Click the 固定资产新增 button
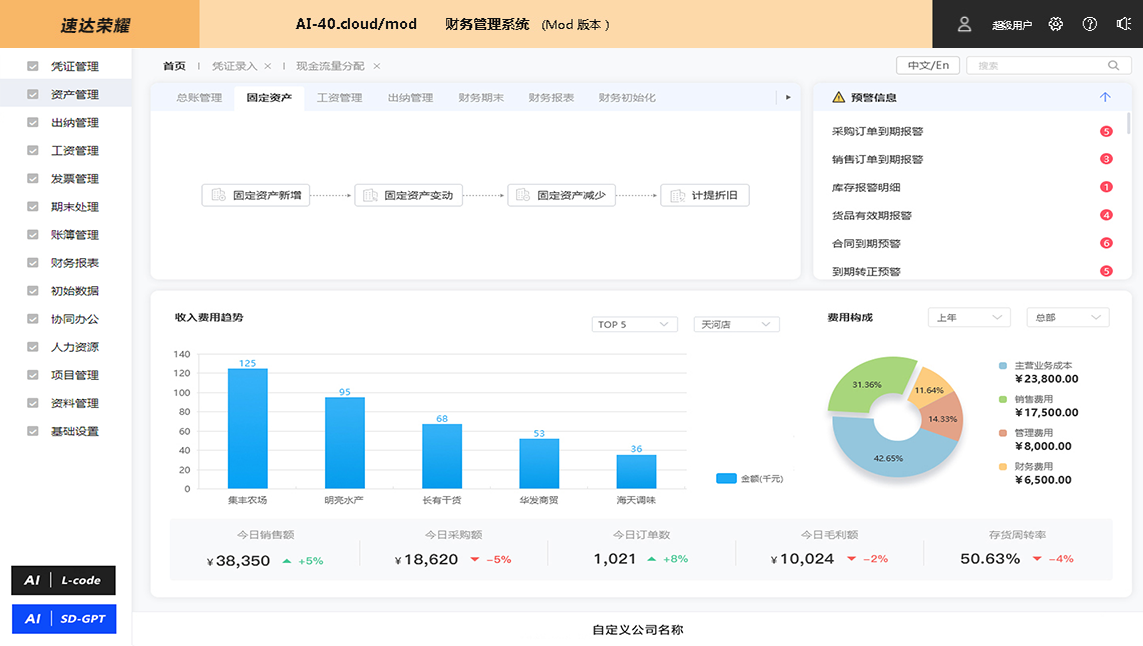This screenshot has height=646, width=1143. [256, 195]
